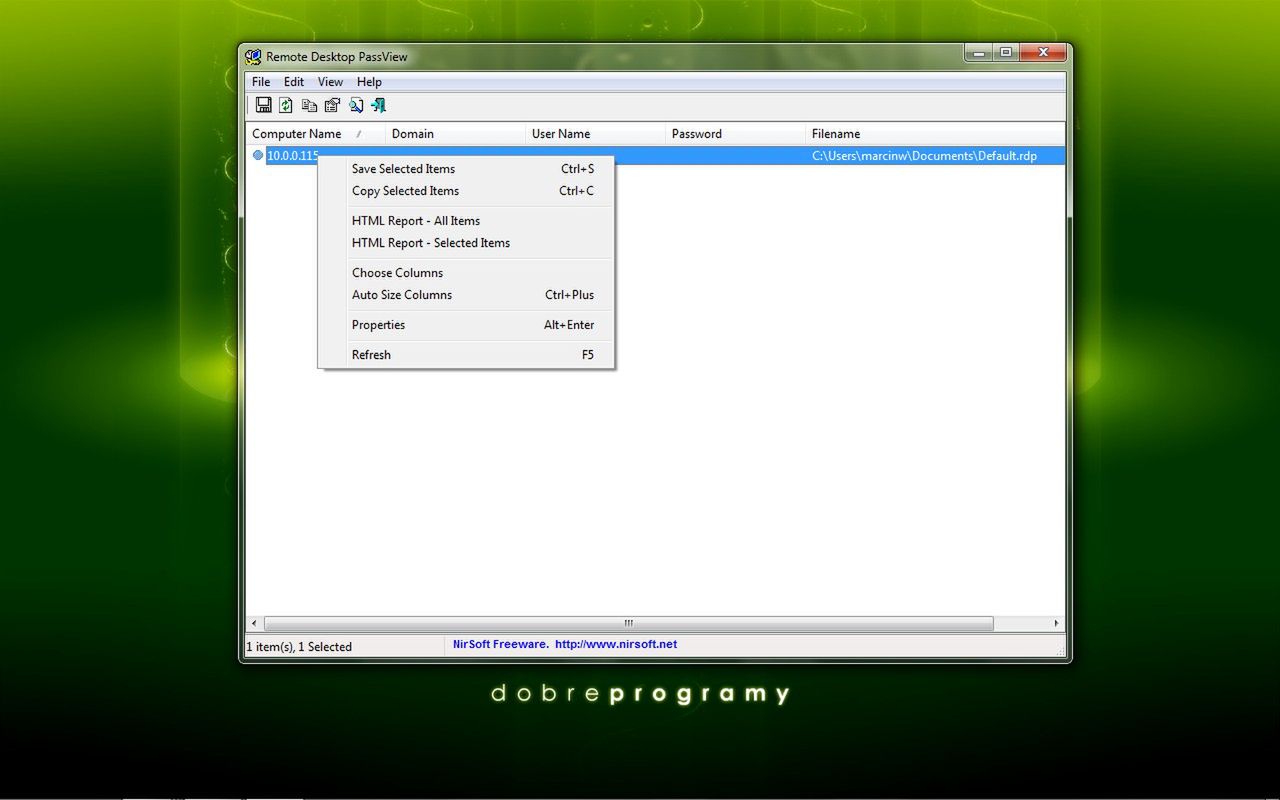Screen dimensions: 1280x800
Task: Click Auto Size Columns entry
Action: pos(466,295)
